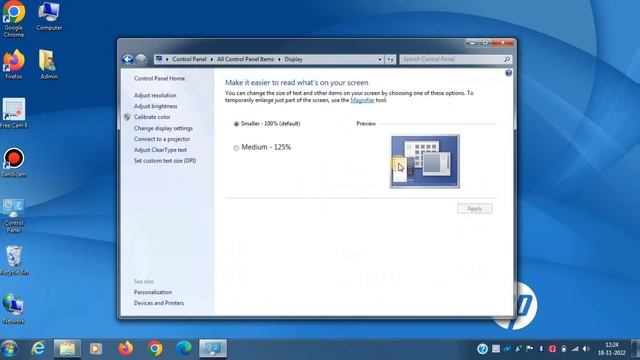Click the Apply button

pyautogui.click(x=475, y=209)
